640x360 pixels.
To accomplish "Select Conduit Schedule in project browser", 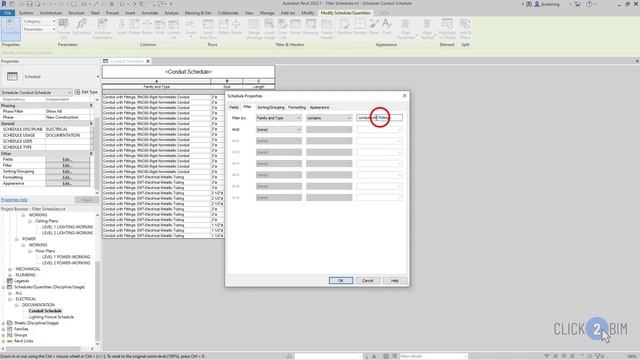I will (x=45, y=311).
